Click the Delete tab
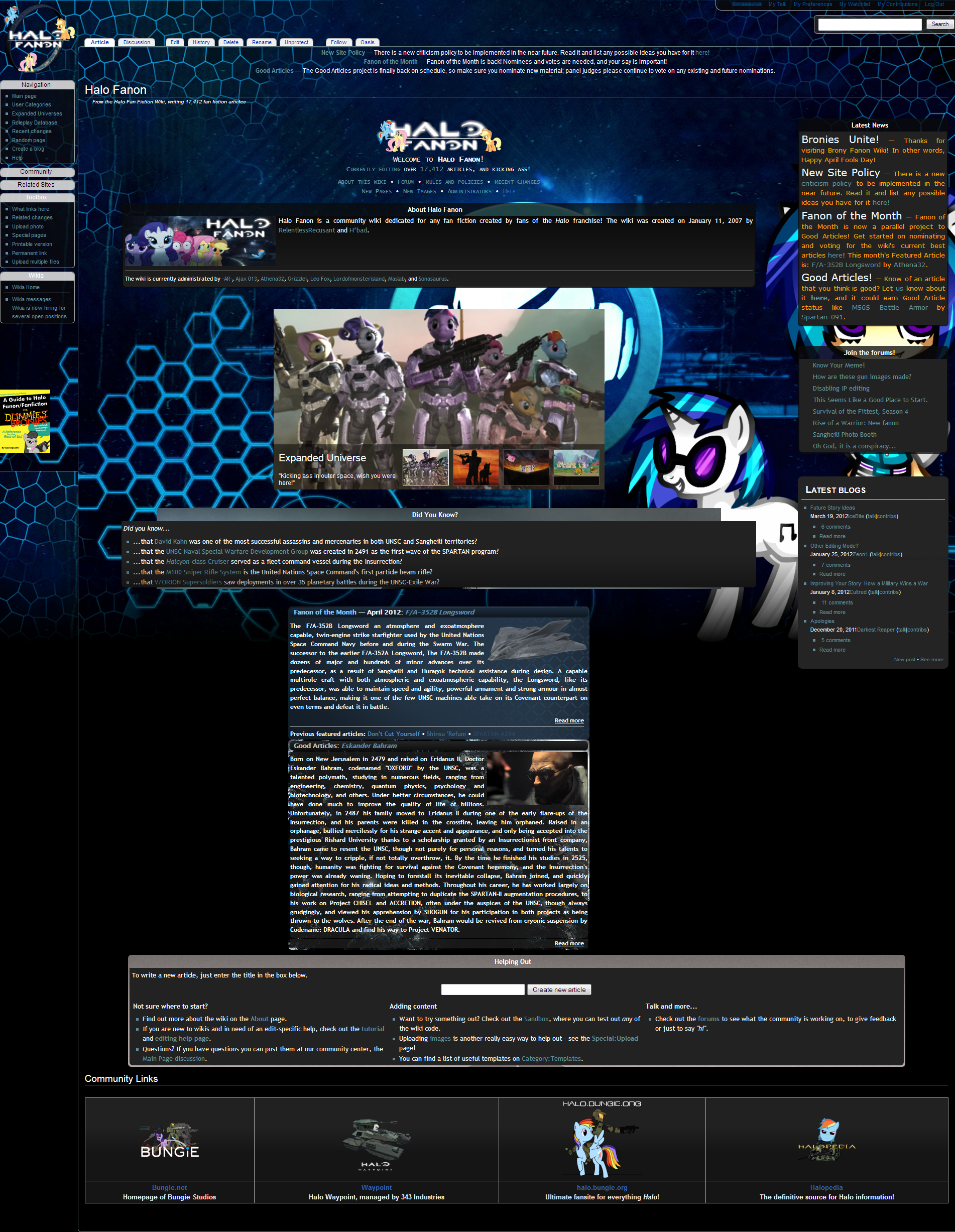 point(230,42)
